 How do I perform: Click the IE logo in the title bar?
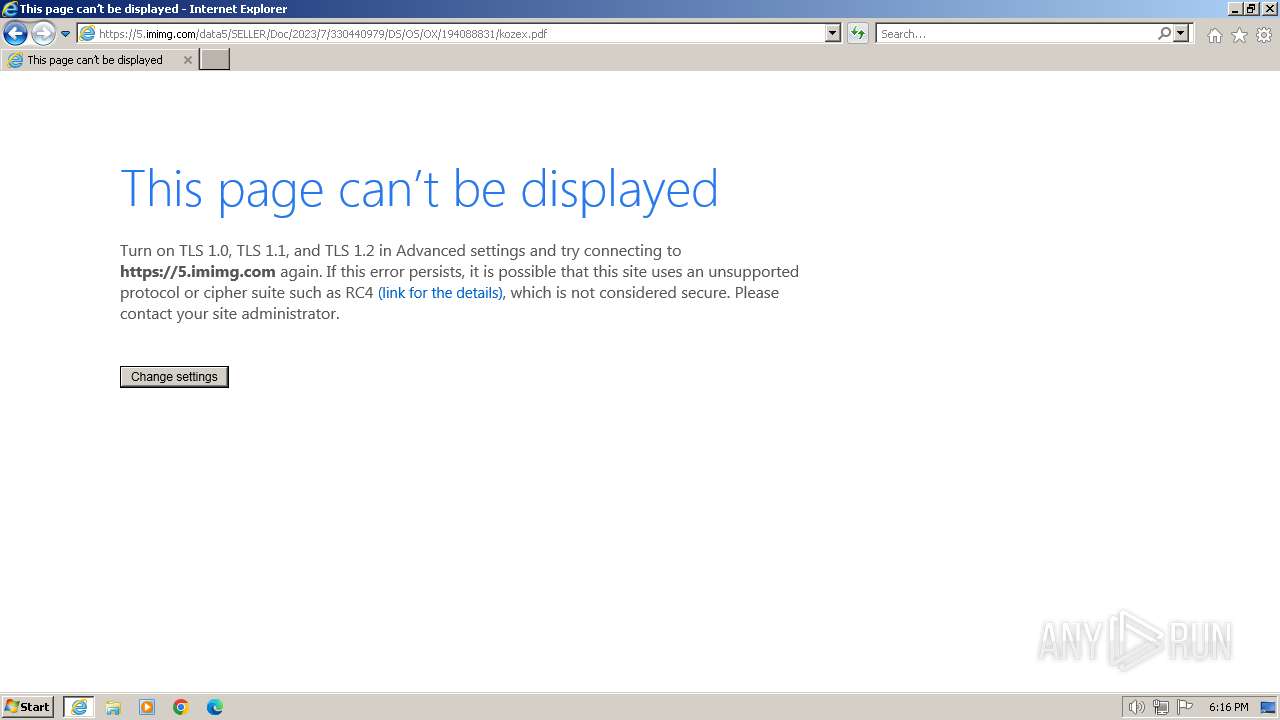[10, 9]
